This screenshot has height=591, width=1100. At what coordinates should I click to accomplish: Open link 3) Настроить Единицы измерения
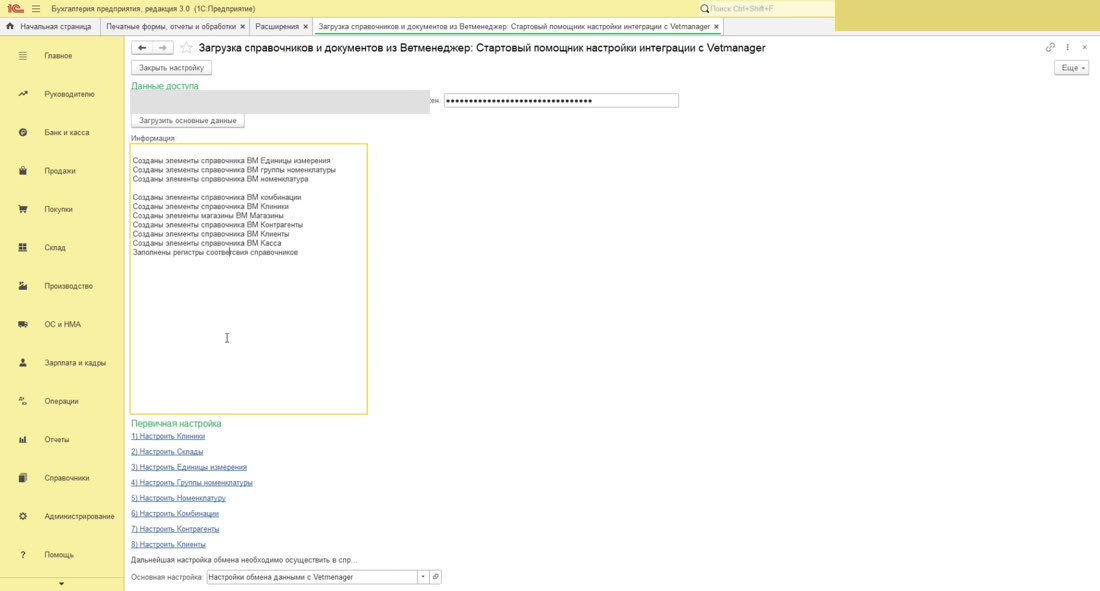[189, 467]
